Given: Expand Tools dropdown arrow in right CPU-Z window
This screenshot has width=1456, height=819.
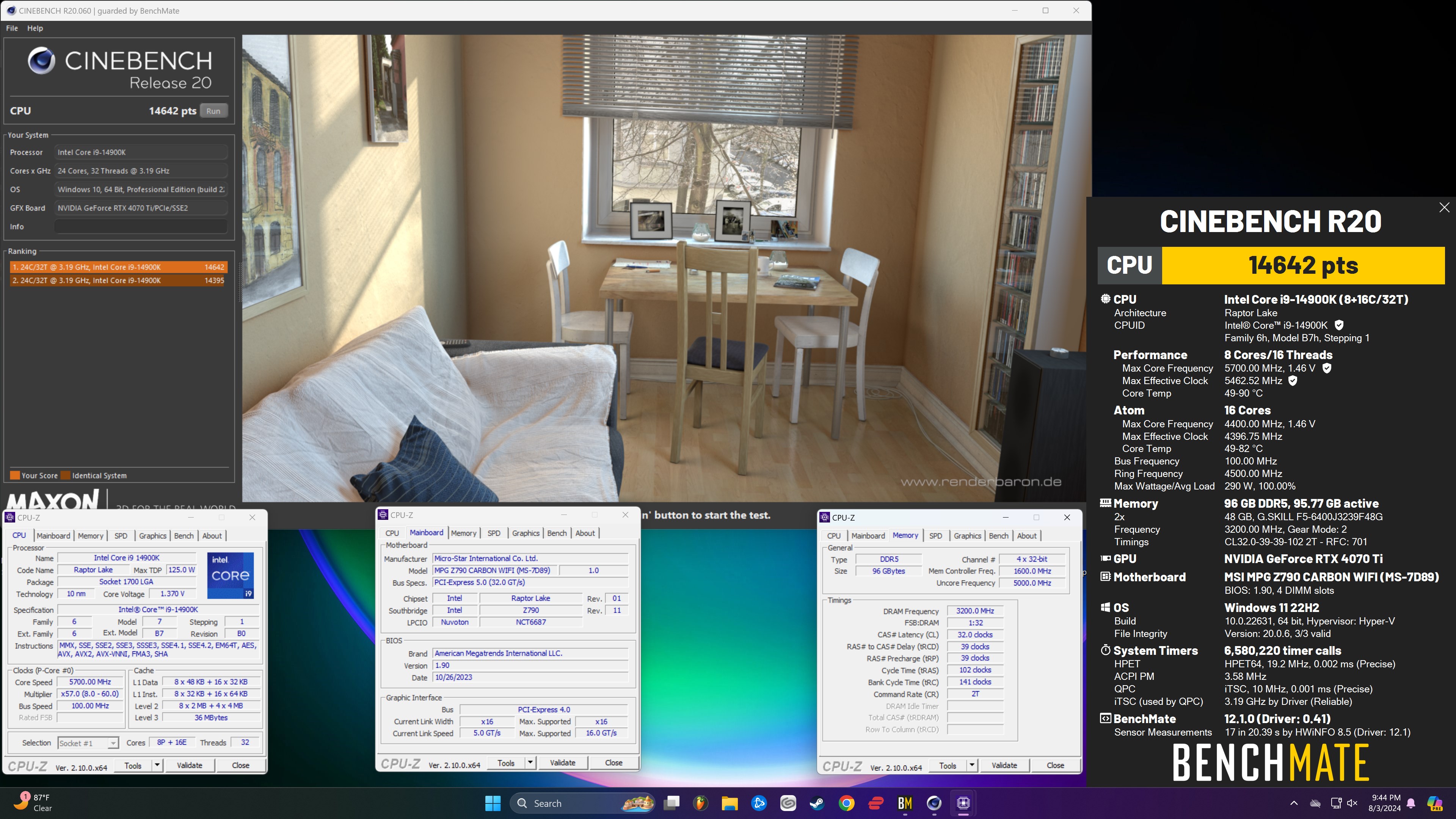Looking at the screenshot, I should click(972, 766).
